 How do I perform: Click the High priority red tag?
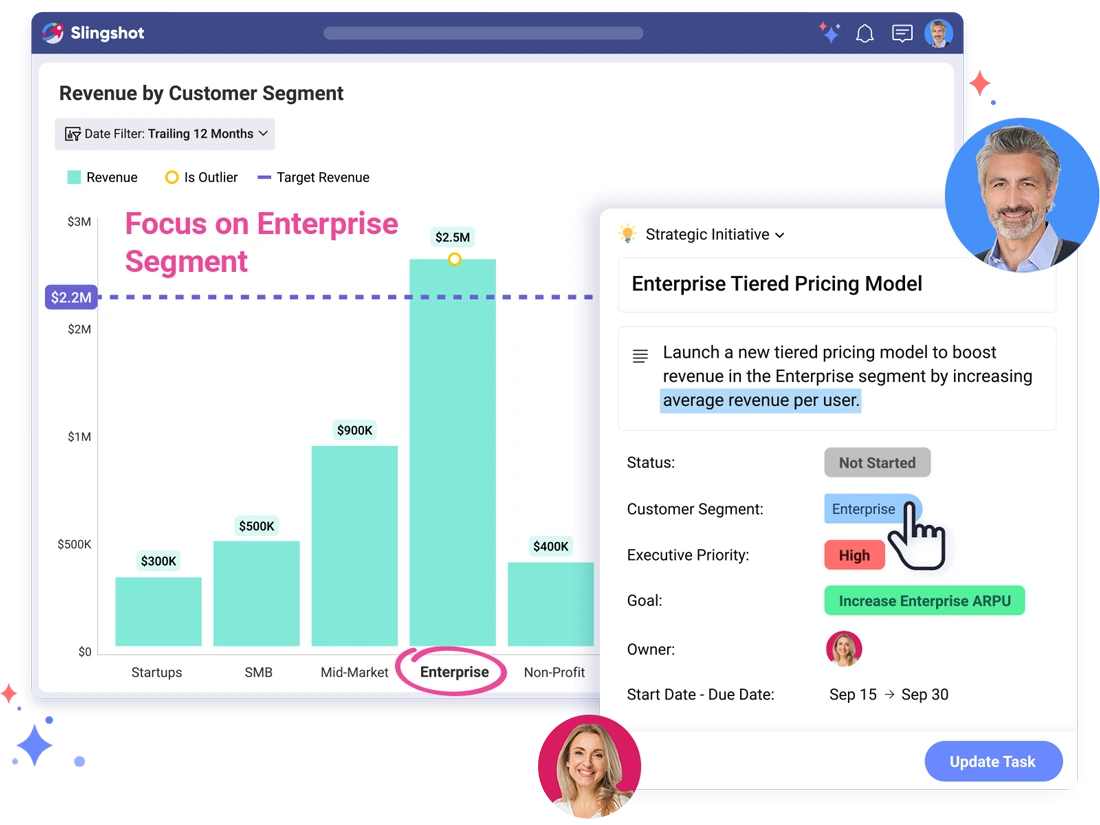[854, 555]
